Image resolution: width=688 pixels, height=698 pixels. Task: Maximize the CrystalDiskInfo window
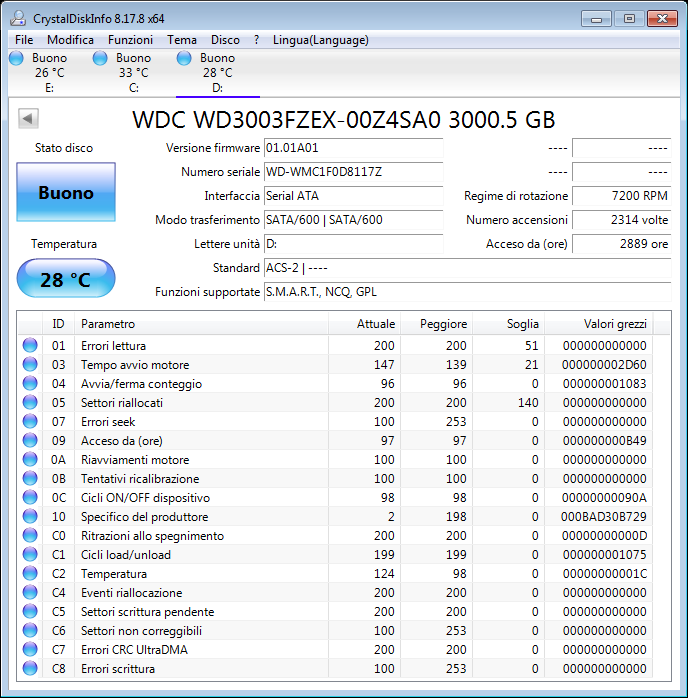click(629, 19)
